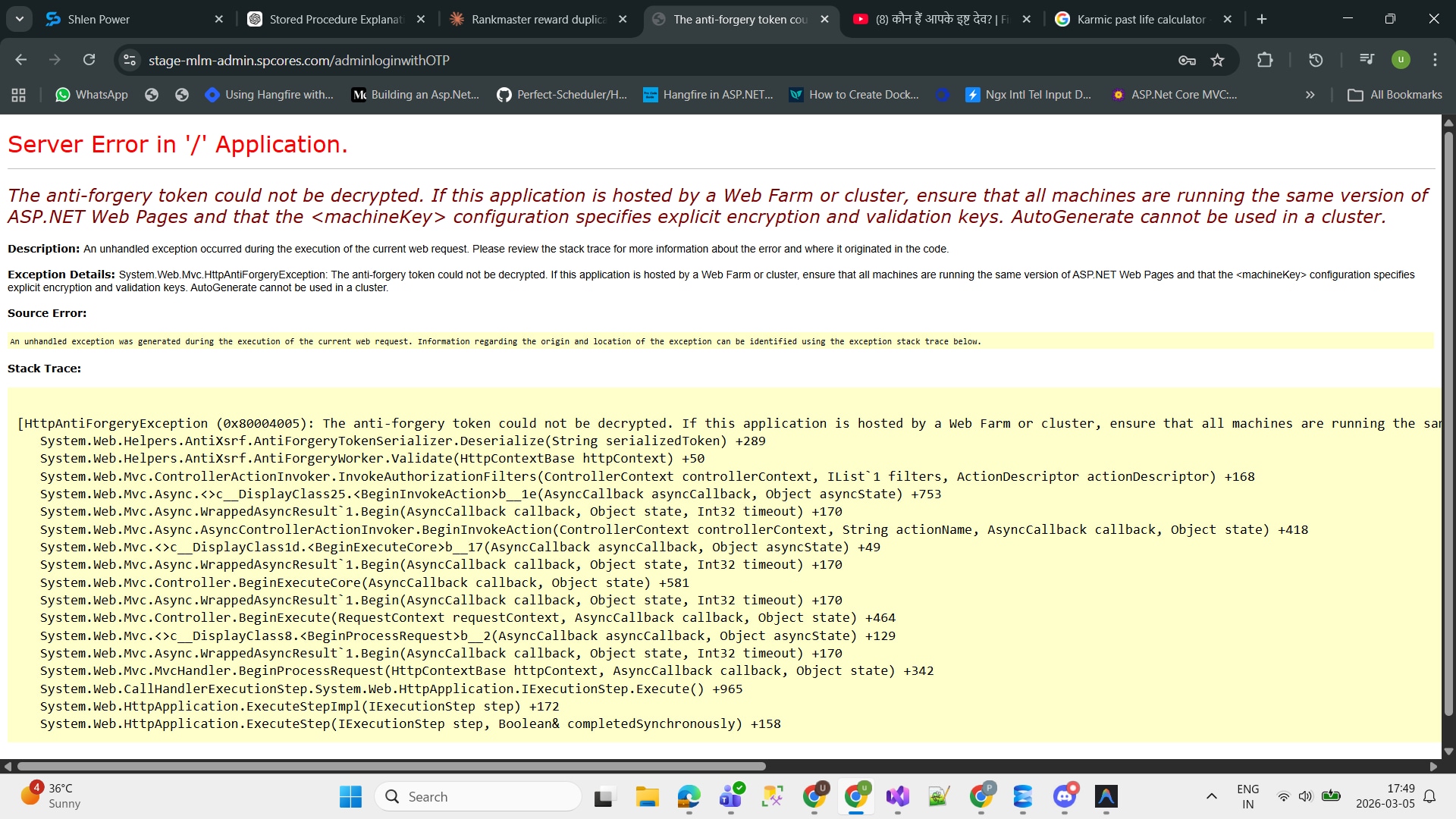The height and width of the screenshot is (819, 1456).
Task: Open the WhatsApp bookmark
Action: (92, 95)
